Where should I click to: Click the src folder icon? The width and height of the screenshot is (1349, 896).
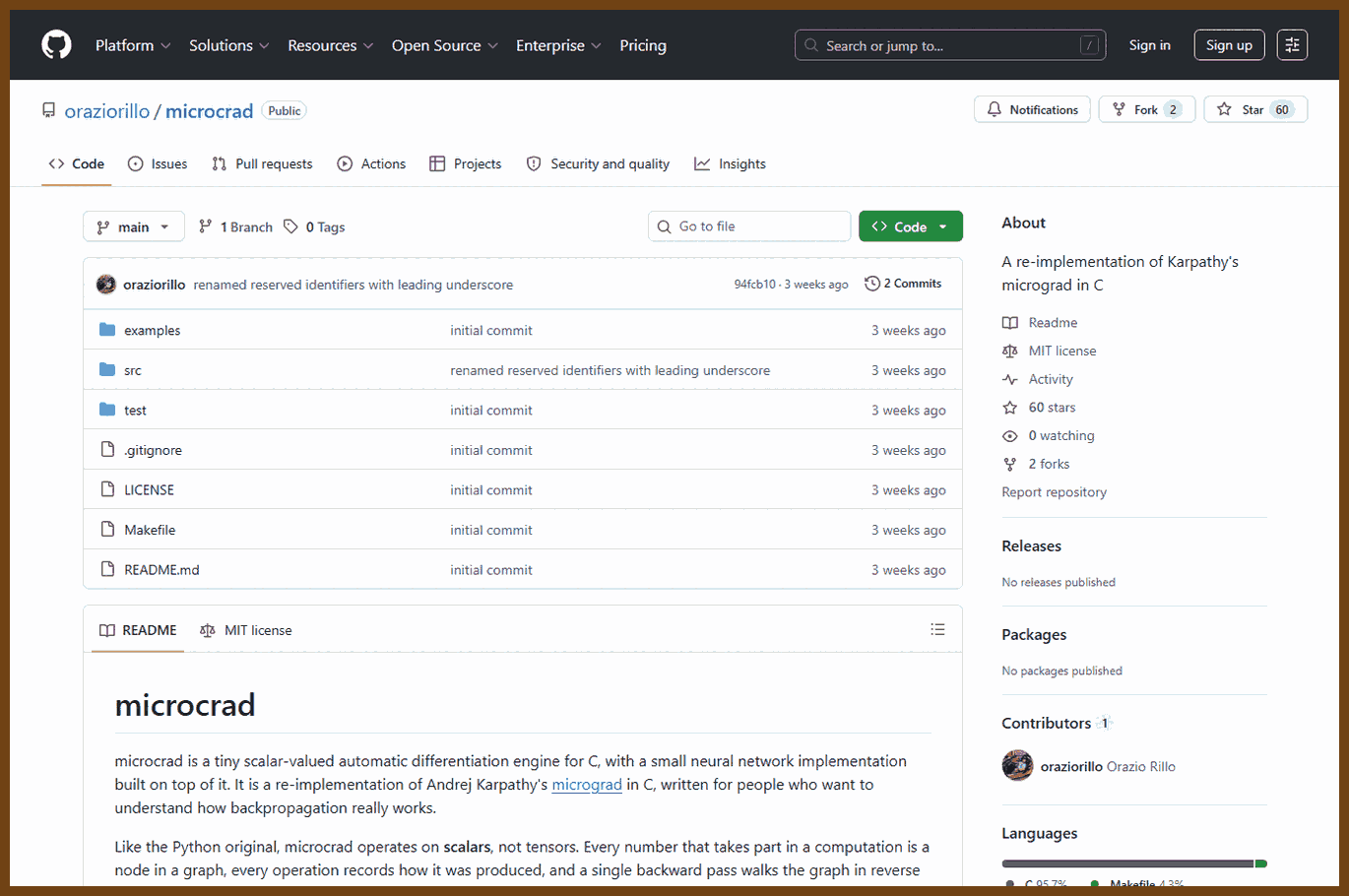[x=107, y=370]
